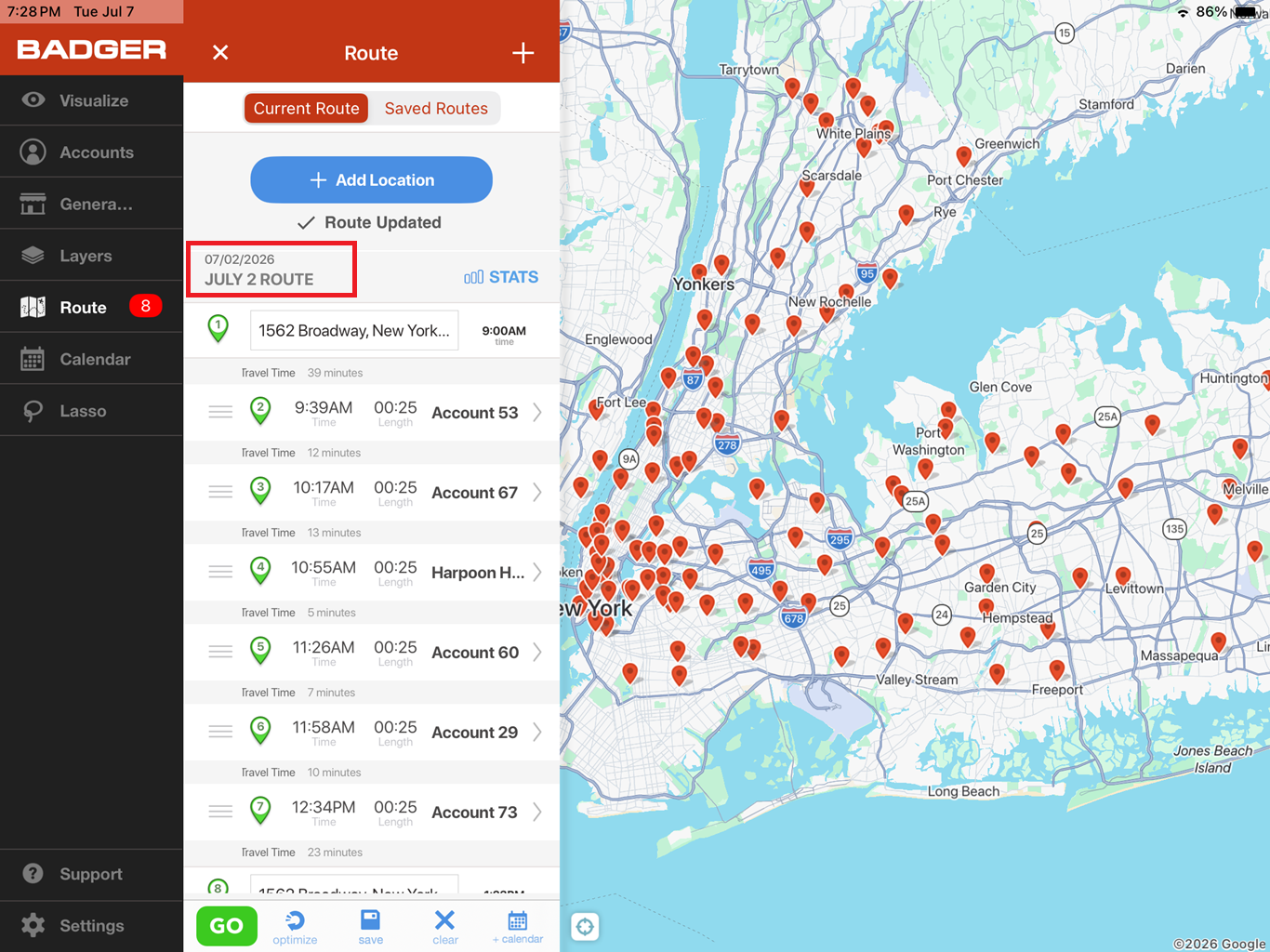1270x952 pixels.
Task: Open the Layers menu item
Action: [x=91, y=256]
